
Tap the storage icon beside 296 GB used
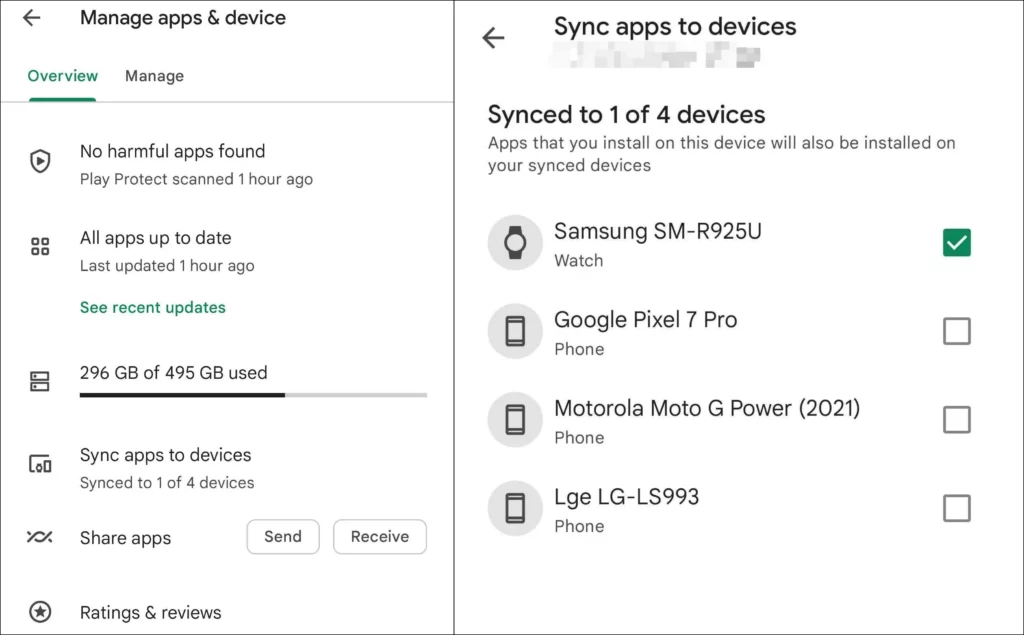click(x=40, y=382)
